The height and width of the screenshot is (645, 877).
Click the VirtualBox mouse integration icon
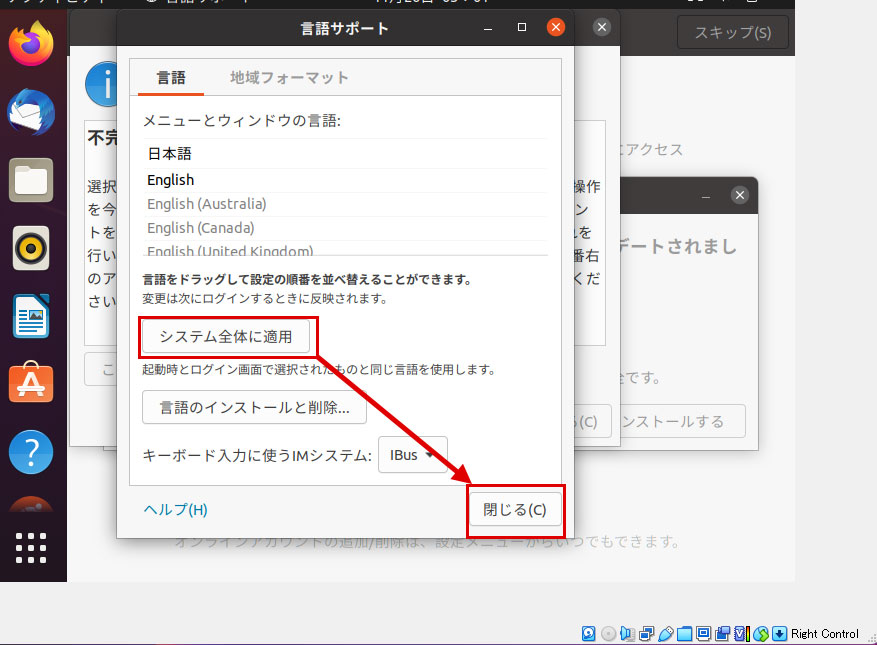pyautogui.click(x=761, y=633)
